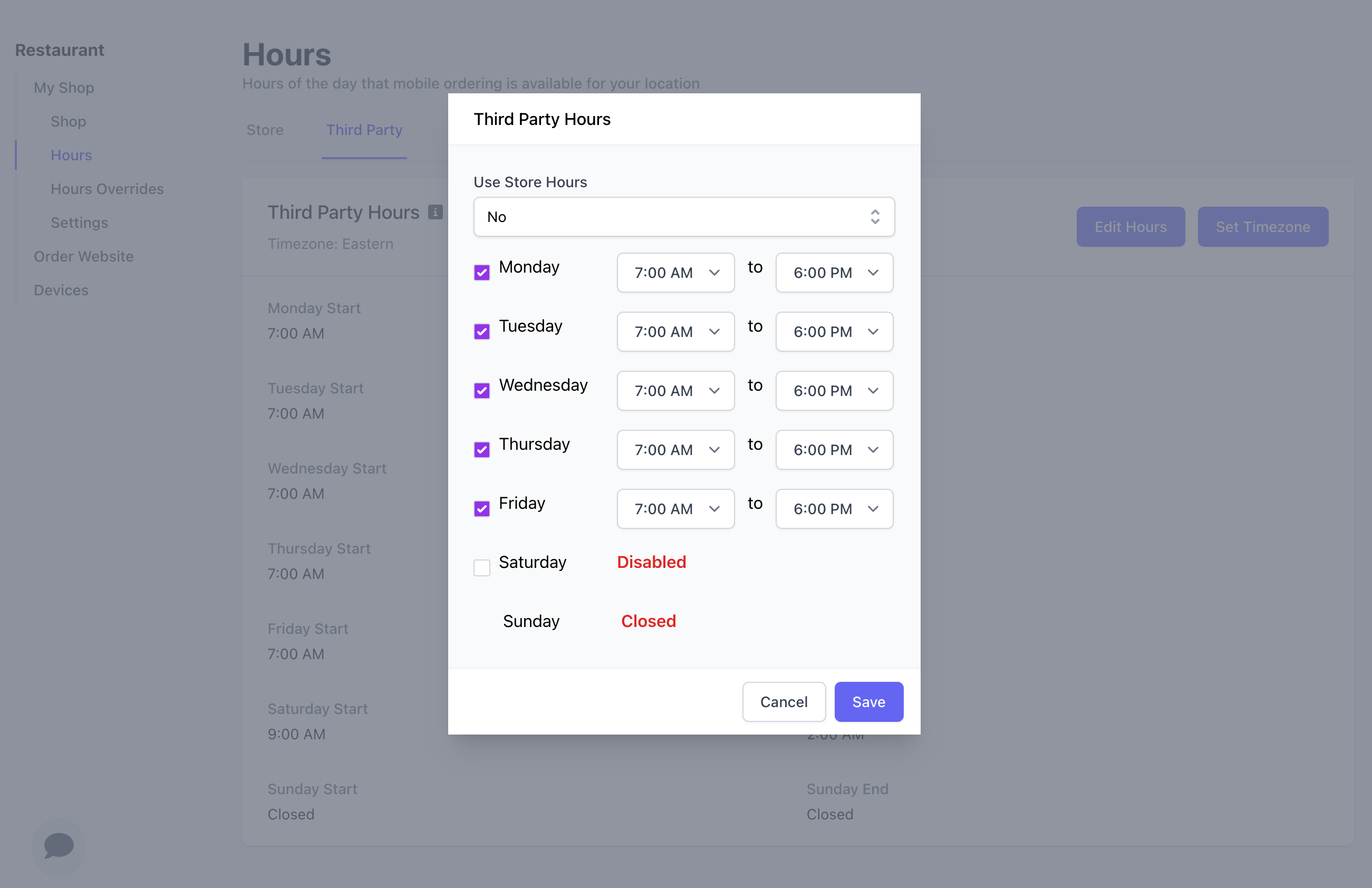1372x888 pixels.
Task: Open the Use Store Hours dropdown
Action: pyautogui.click(x=684, y=217)
